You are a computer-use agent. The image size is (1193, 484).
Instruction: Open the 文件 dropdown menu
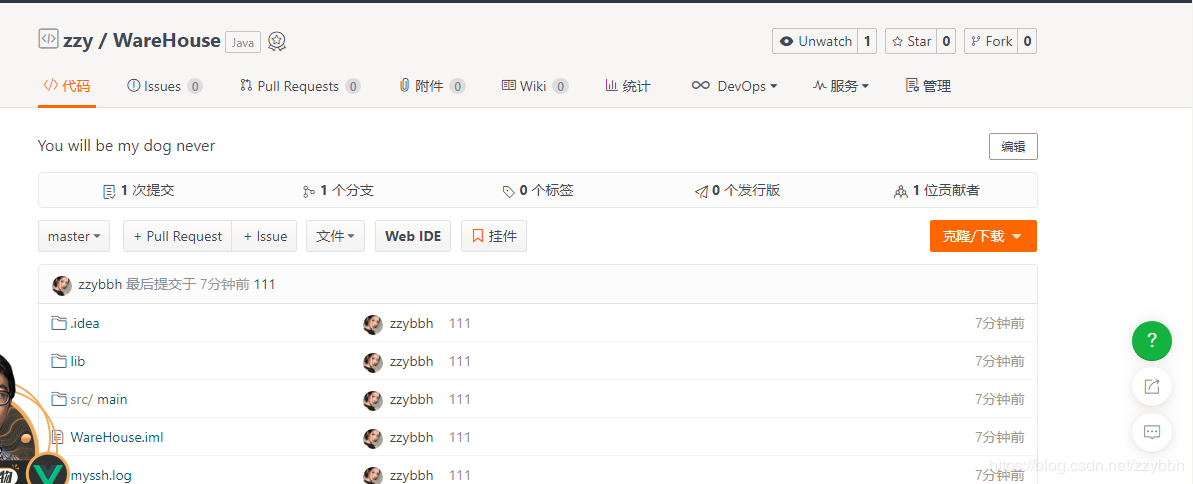point(336,236)
